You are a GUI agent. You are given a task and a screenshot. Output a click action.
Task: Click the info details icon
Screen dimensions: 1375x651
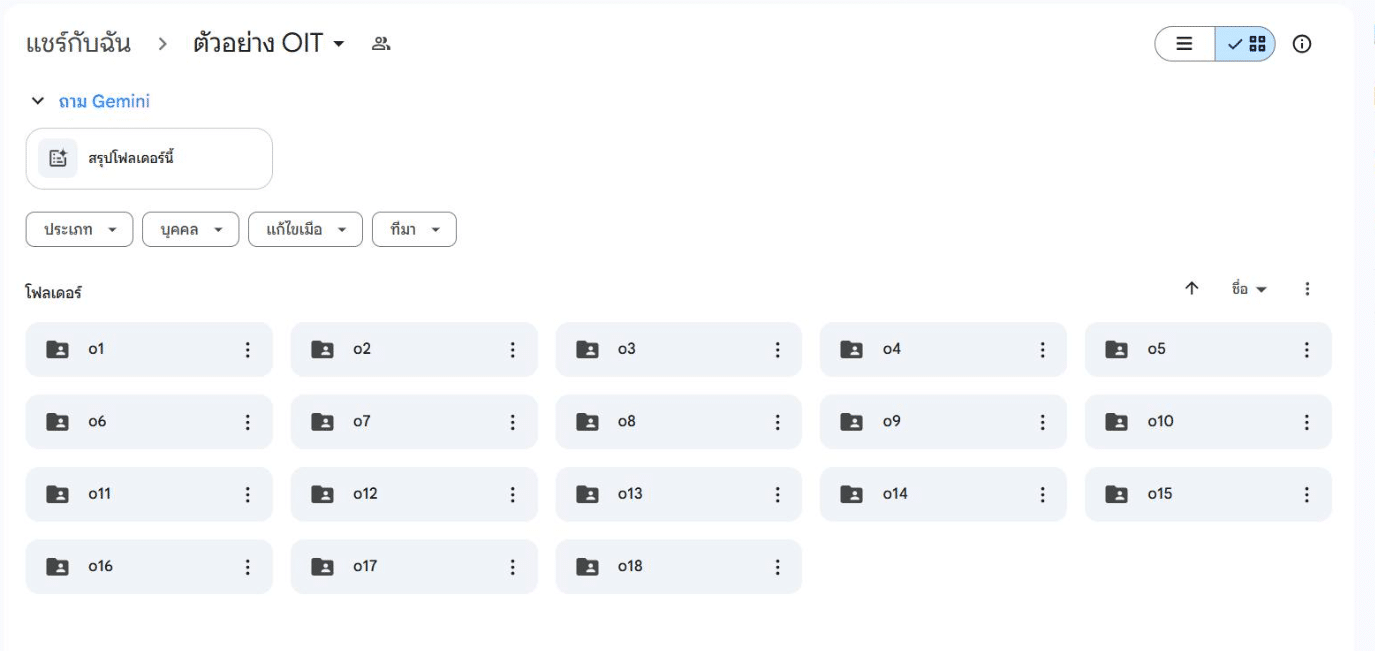tap(1302, 44)
